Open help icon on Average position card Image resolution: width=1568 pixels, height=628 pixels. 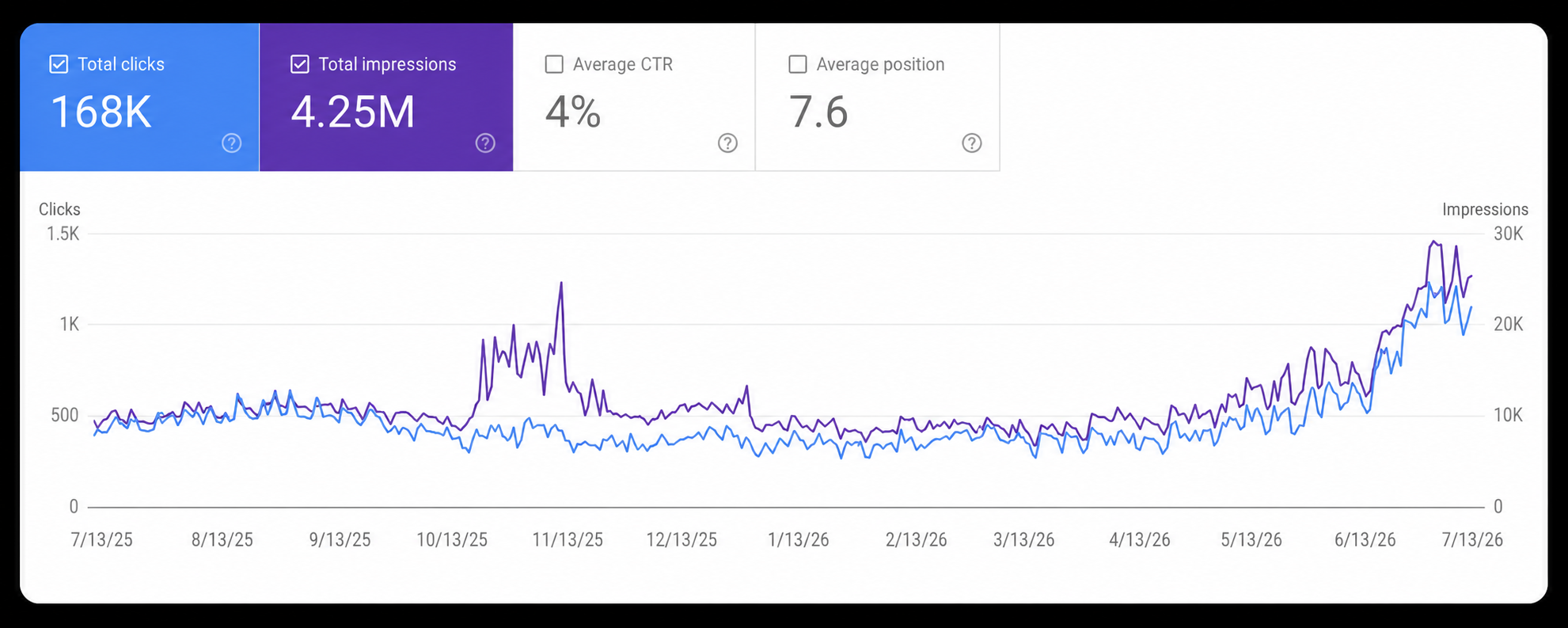(971, 143)
